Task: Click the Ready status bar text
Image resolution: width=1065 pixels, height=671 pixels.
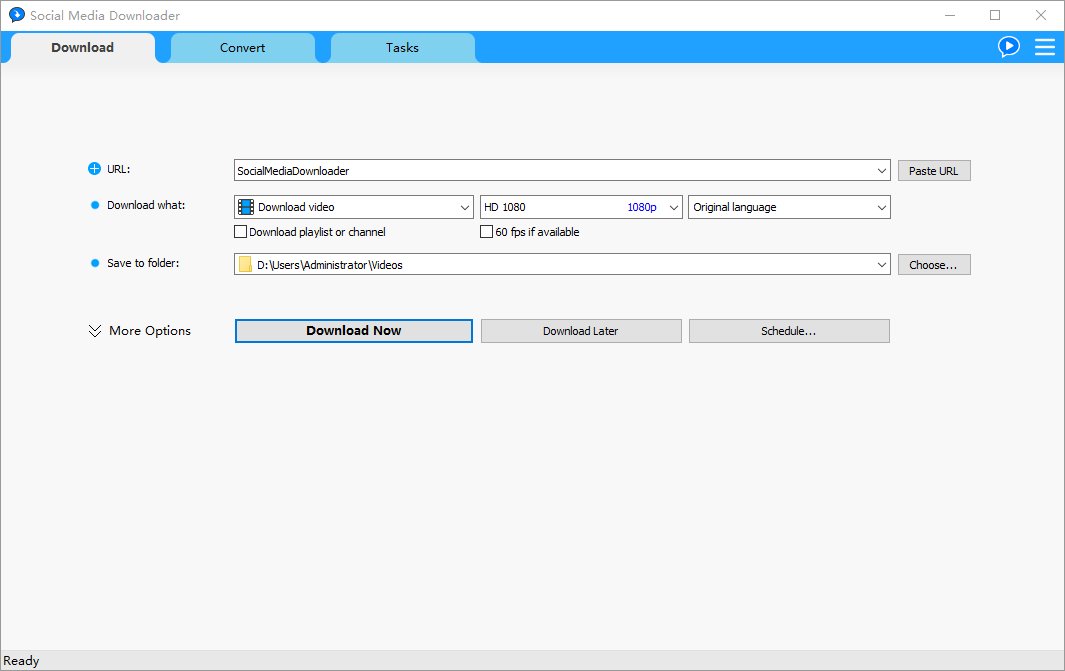Action: [21, 661]
